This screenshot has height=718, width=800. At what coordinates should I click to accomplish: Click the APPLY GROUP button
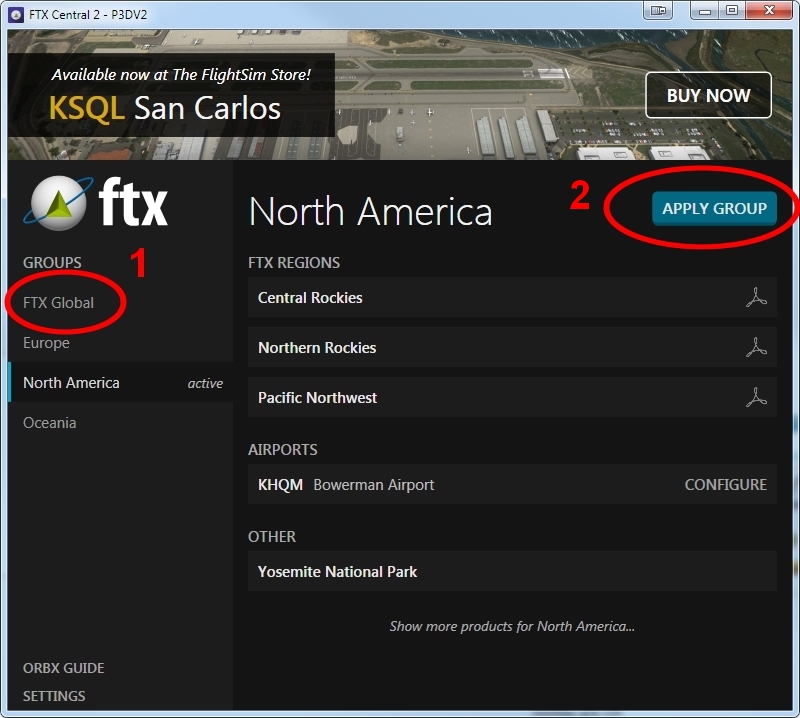point(714,208)
